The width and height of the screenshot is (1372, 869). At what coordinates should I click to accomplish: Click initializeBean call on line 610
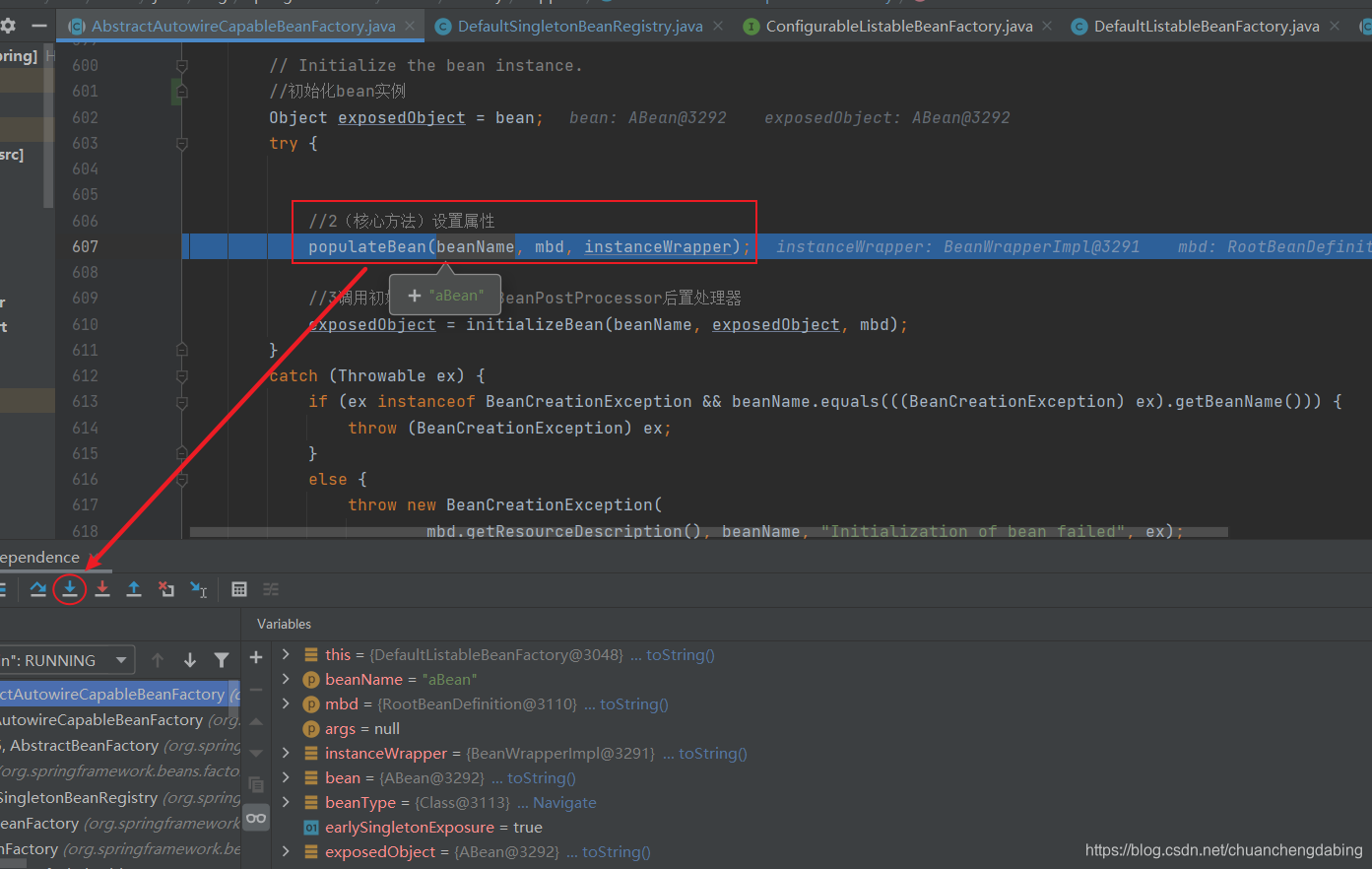534,324
